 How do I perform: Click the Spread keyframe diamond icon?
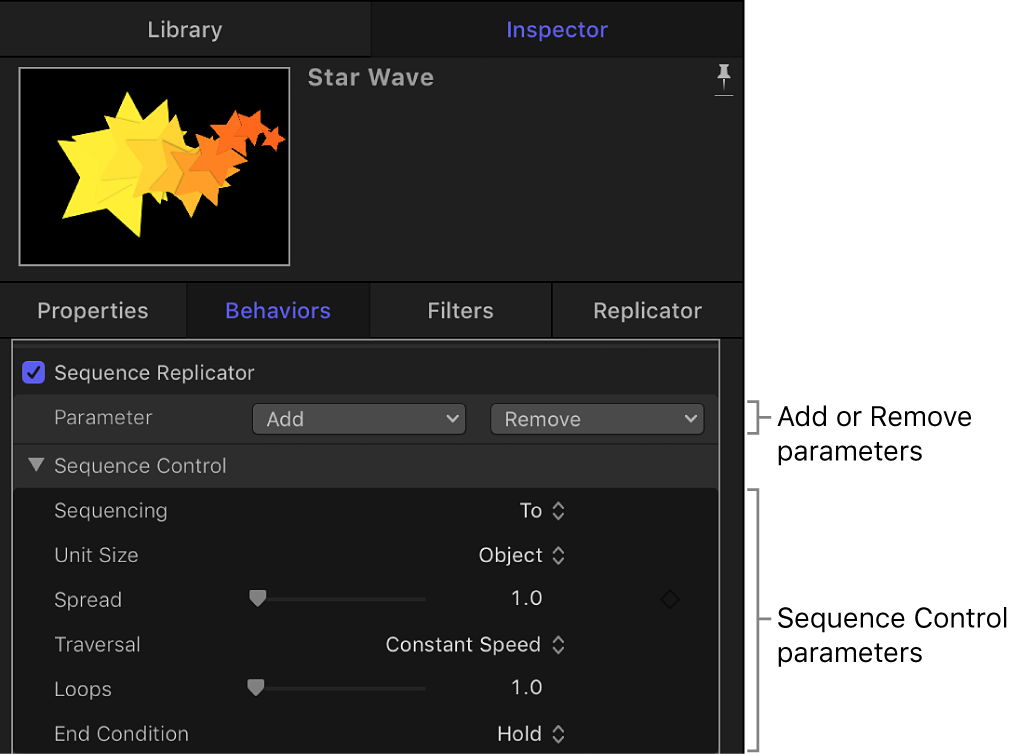(x=669, y=599)
